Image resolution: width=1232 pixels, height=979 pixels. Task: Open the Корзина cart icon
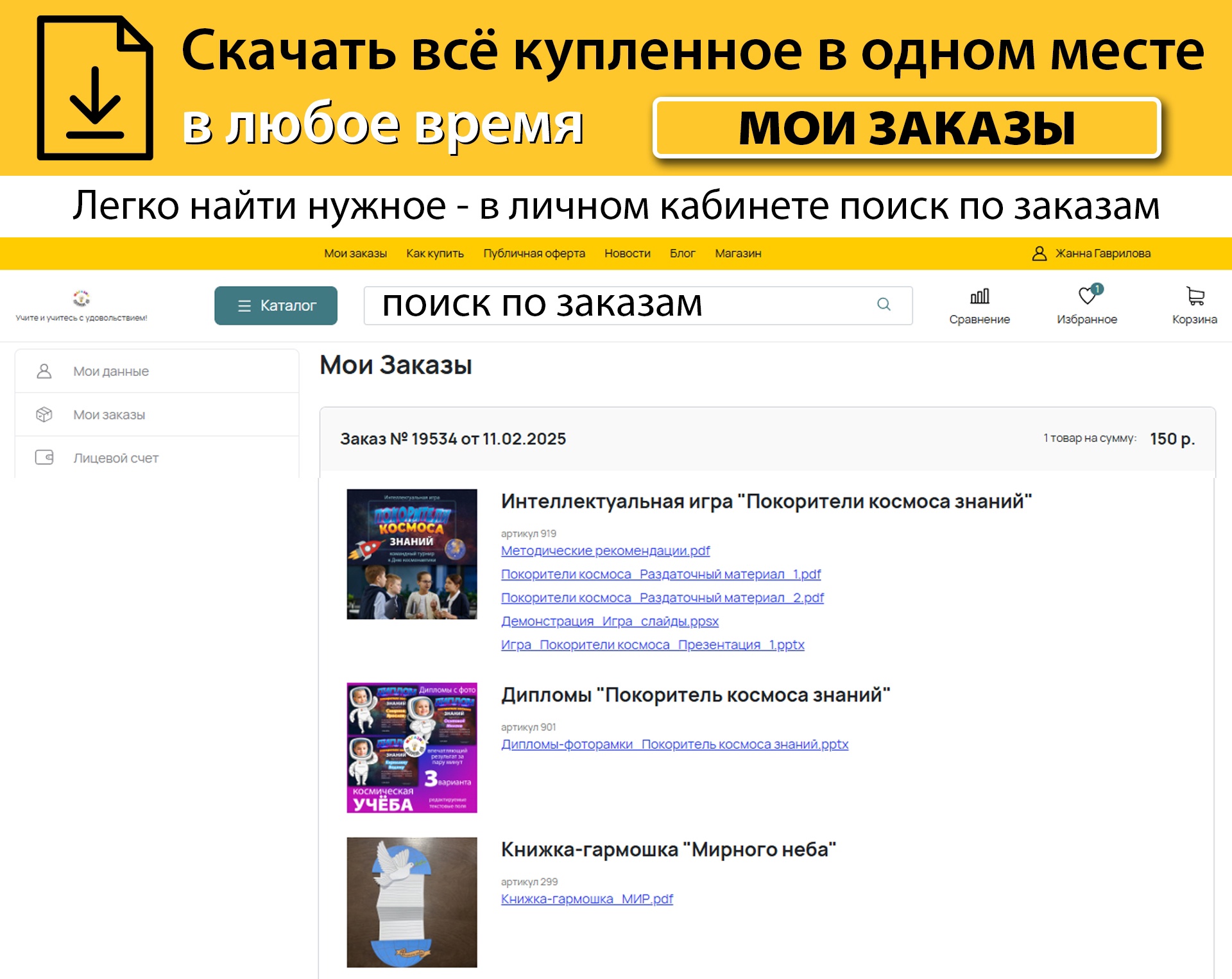tap(1195, 296)
